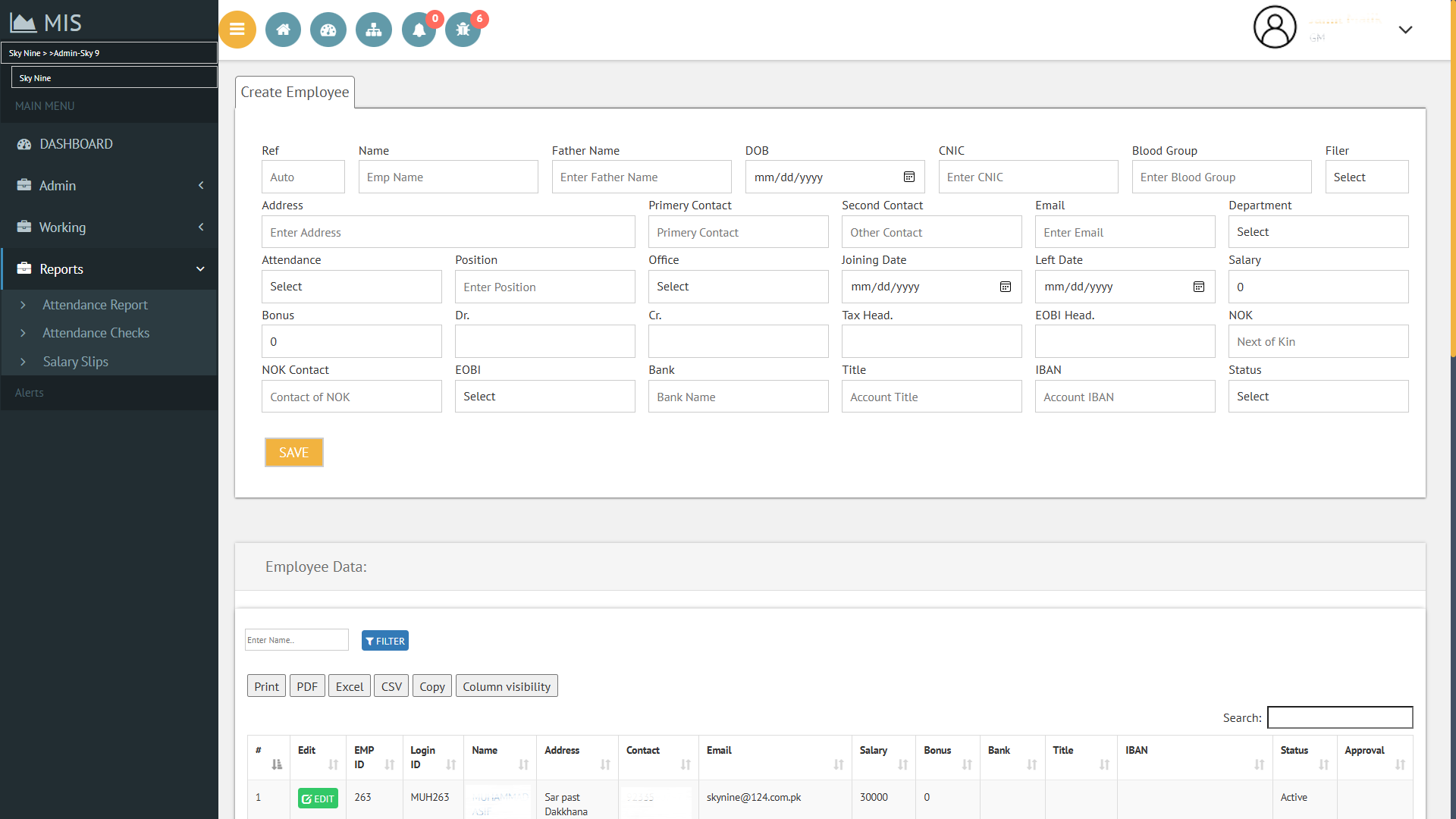The height and width of the screenshot is (819, 1456).
Task: Open the Department dropdown
Action: [x=1318, y=232]
